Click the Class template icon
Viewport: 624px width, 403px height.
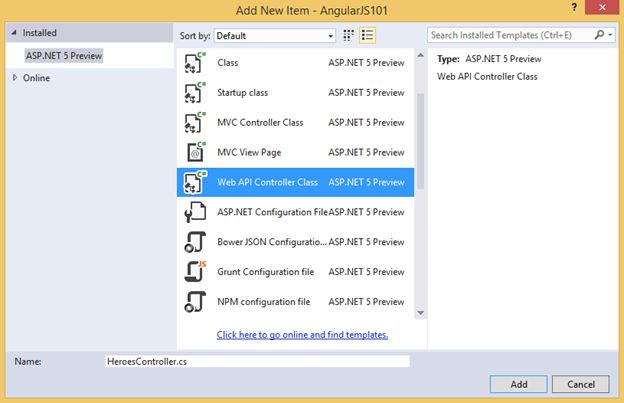(x=195, y=62)
